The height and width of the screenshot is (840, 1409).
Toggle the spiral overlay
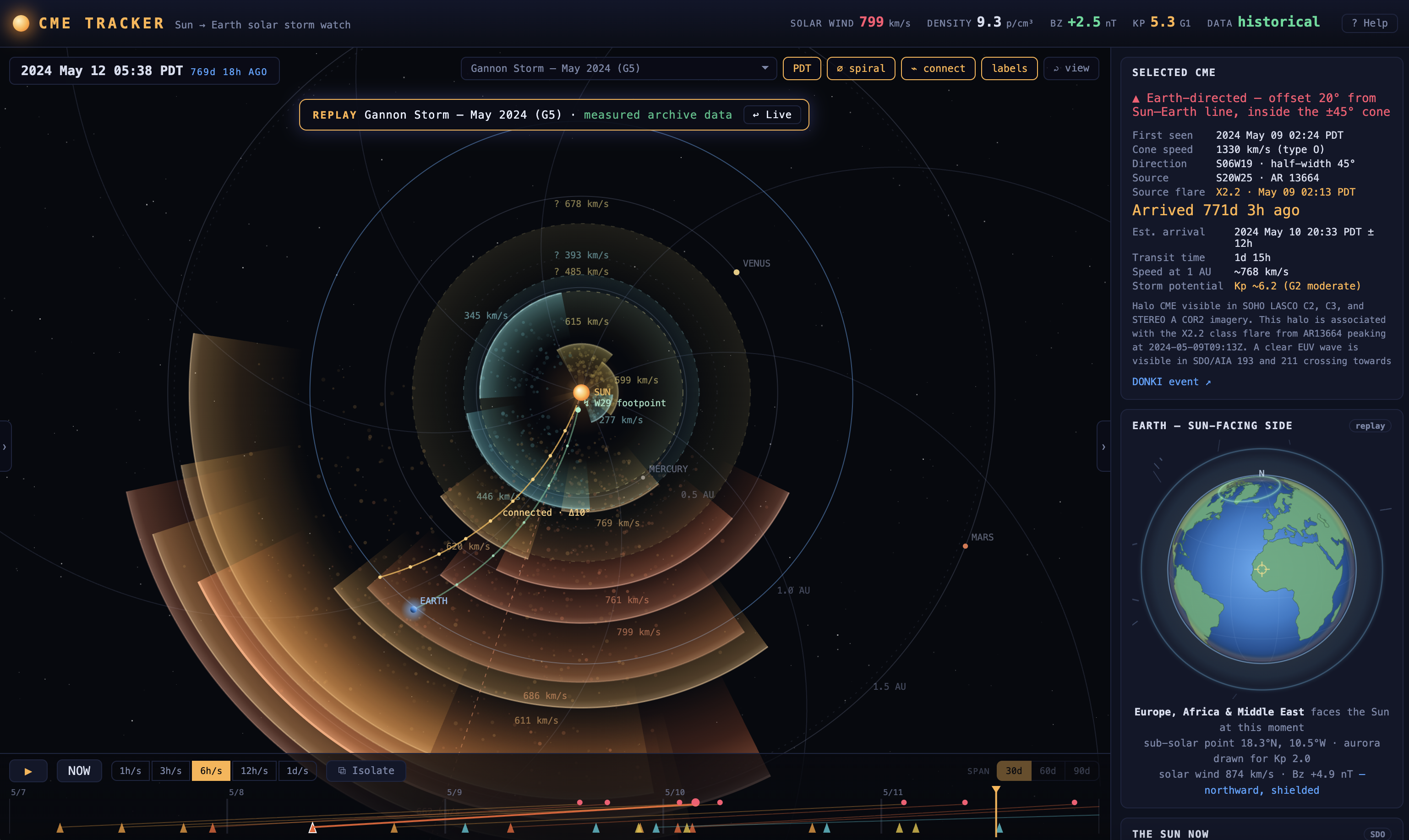pyautogui.click(x=860, y=69)
